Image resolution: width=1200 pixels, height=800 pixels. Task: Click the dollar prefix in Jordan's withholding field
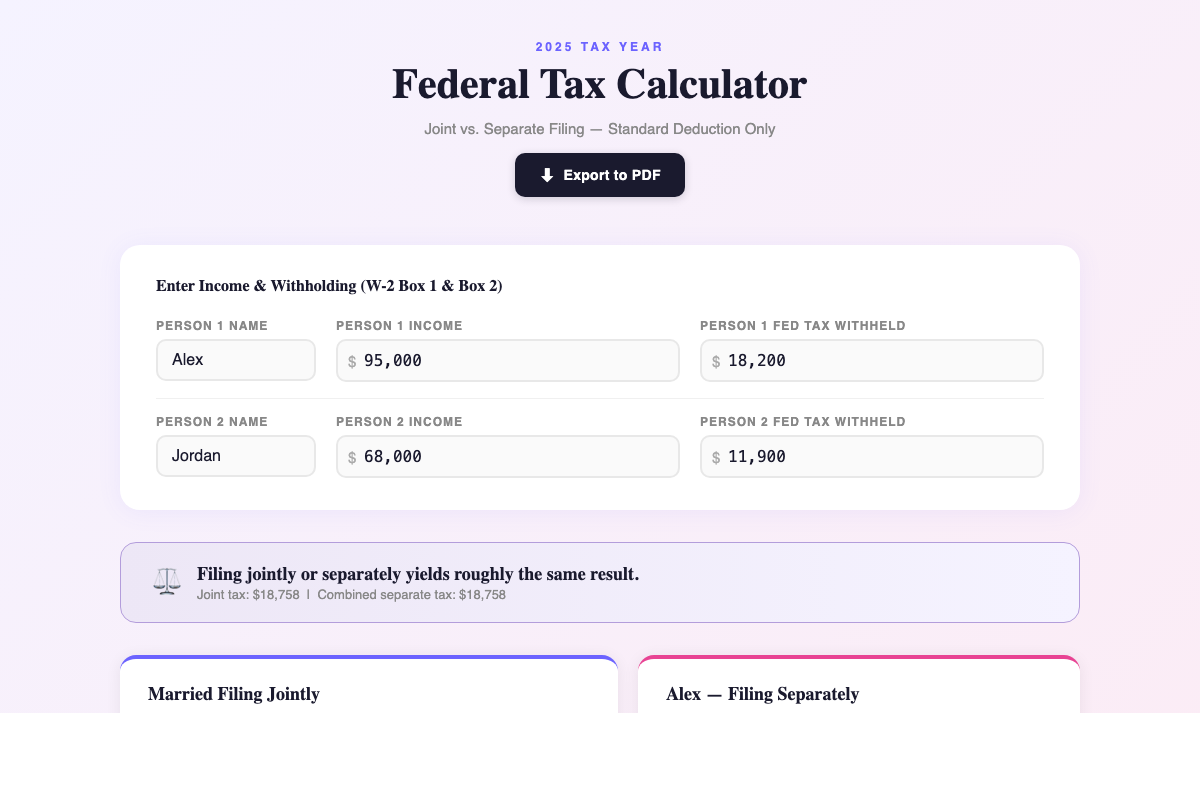(x=716, y=457)
